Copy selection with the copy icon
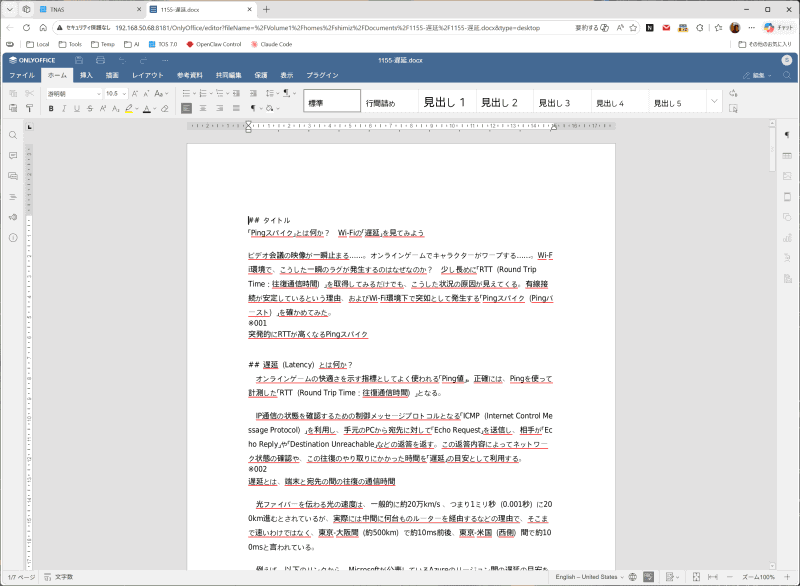 (13, 93)
